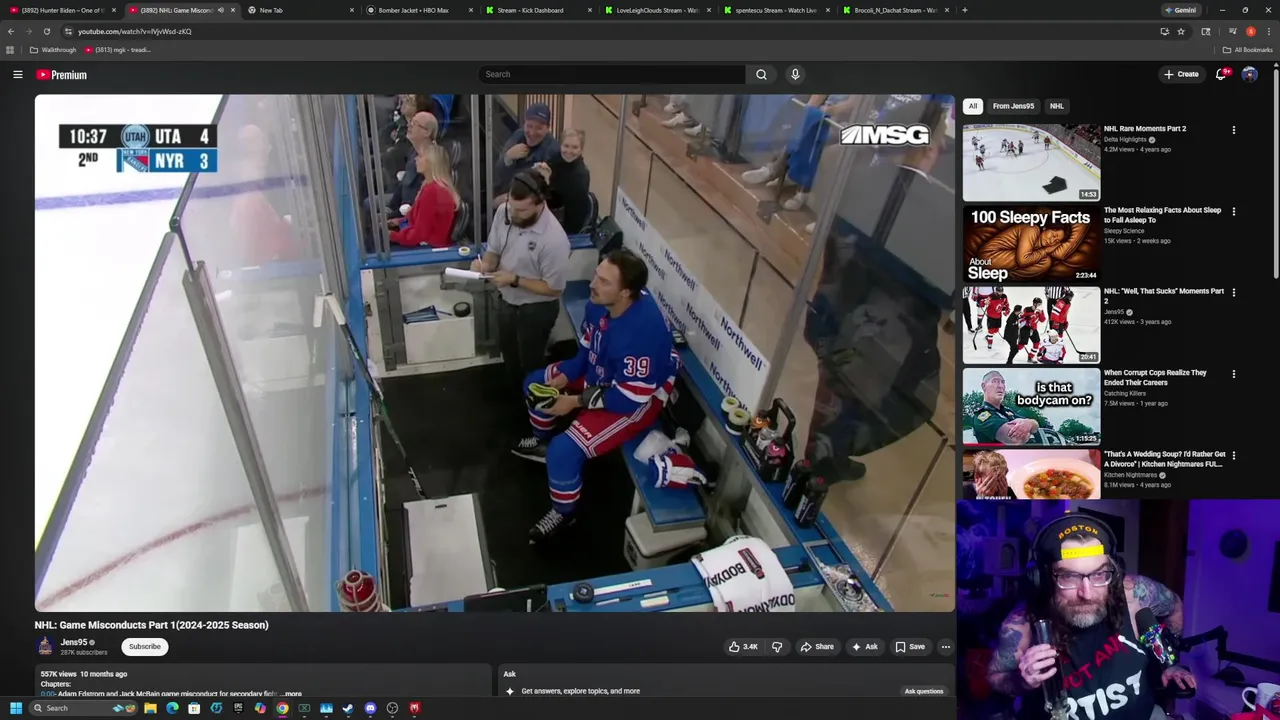1280x720 pixels.
Task: Open Gemini in Chrome
Action: 1180,10
